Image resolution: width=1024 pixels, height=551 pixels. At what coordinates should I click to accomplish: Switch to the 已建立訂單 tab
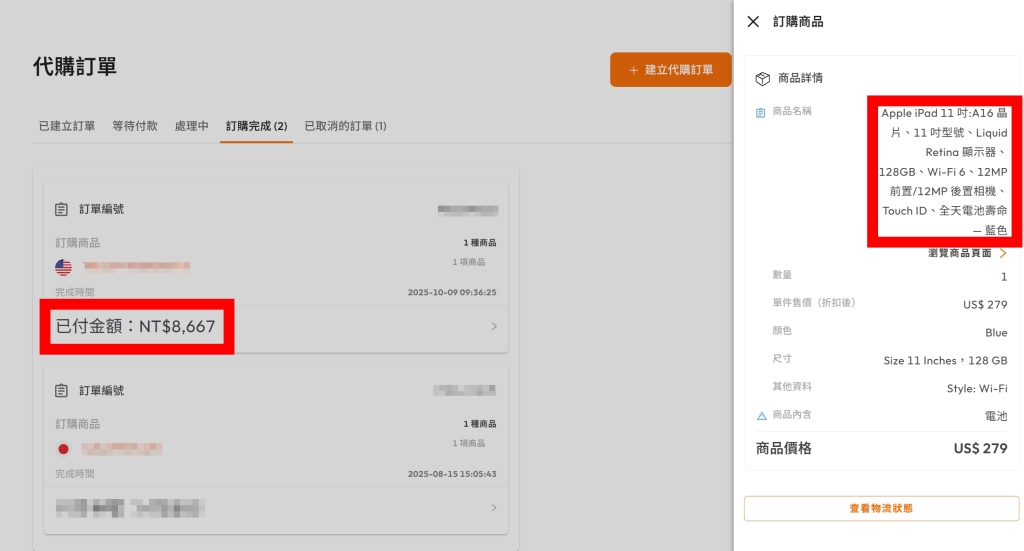(67, 126)
